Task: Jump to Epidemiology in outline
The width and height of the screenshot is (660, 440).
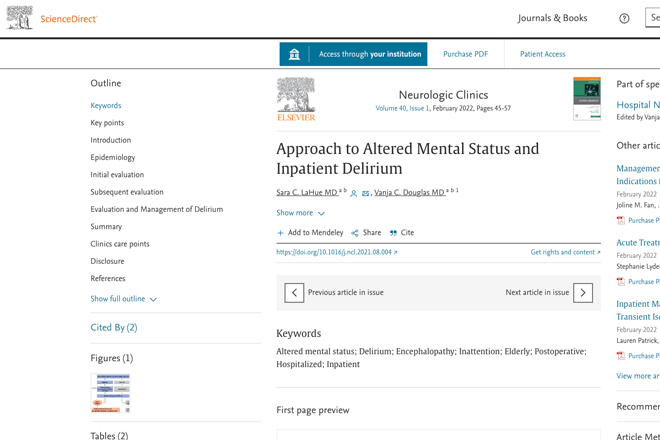Action: (x=113, y=157)
